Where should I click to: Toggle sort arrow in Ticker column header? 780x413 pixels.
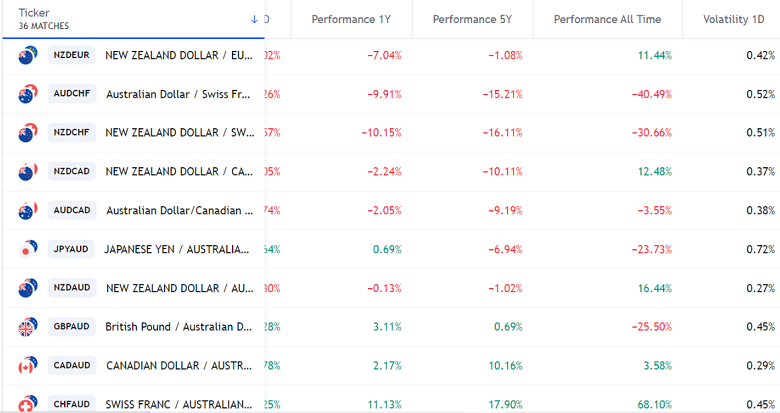click(x=254, y=19)
